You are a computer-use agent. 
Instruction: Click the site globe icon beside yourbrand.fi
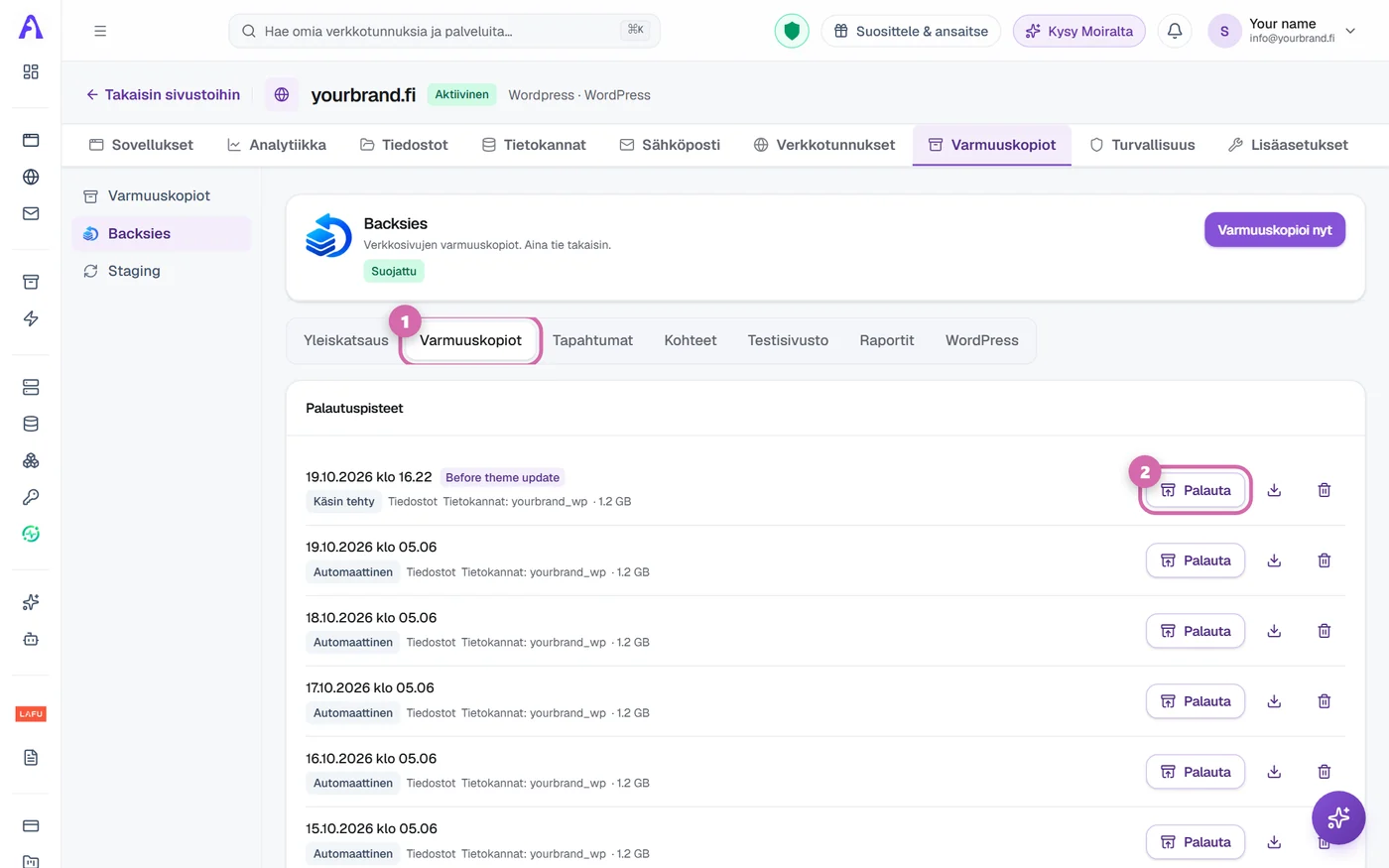click(282, 94)
